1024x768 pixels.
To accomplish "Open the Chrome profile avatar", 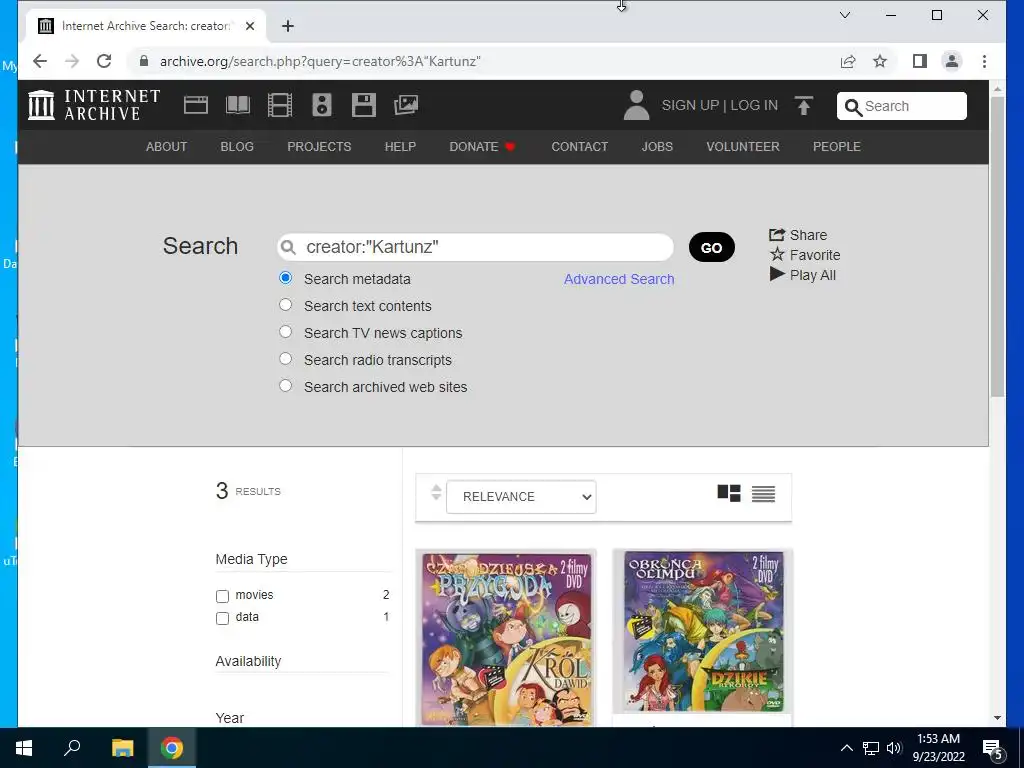I will pyautogui.click(x=952, y=61).
